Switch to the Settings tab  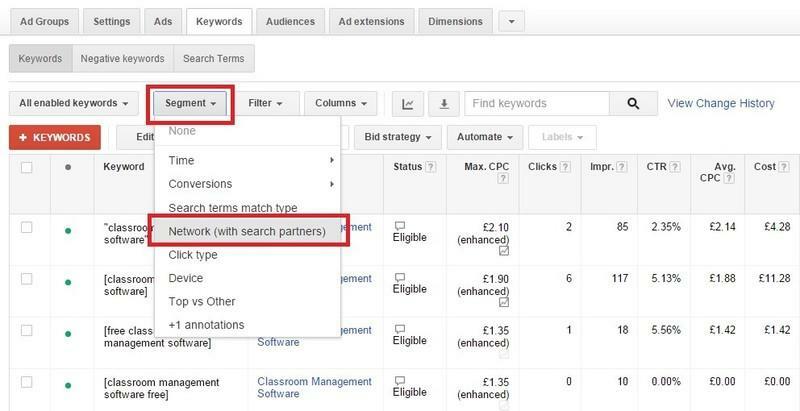(x=112, y=22)
